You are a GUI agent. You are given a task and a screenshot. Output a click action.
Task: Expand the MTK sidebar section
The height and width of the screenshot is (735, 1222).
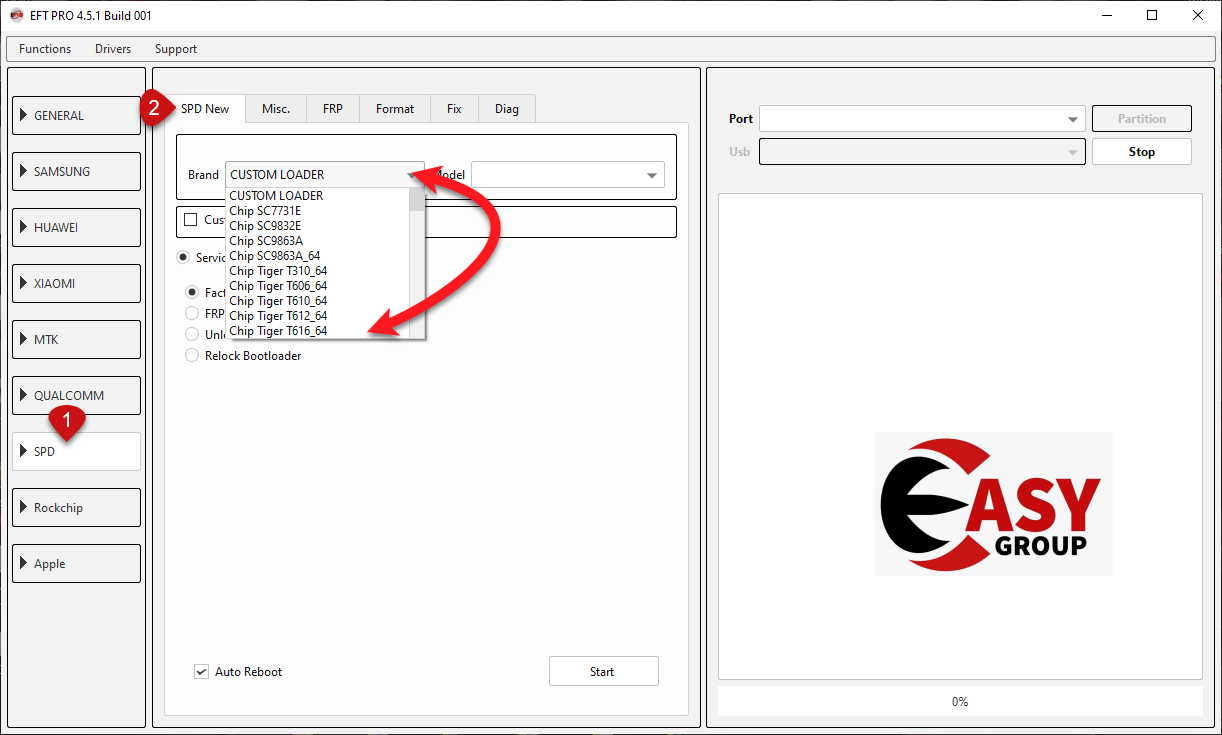click(76, 340)
